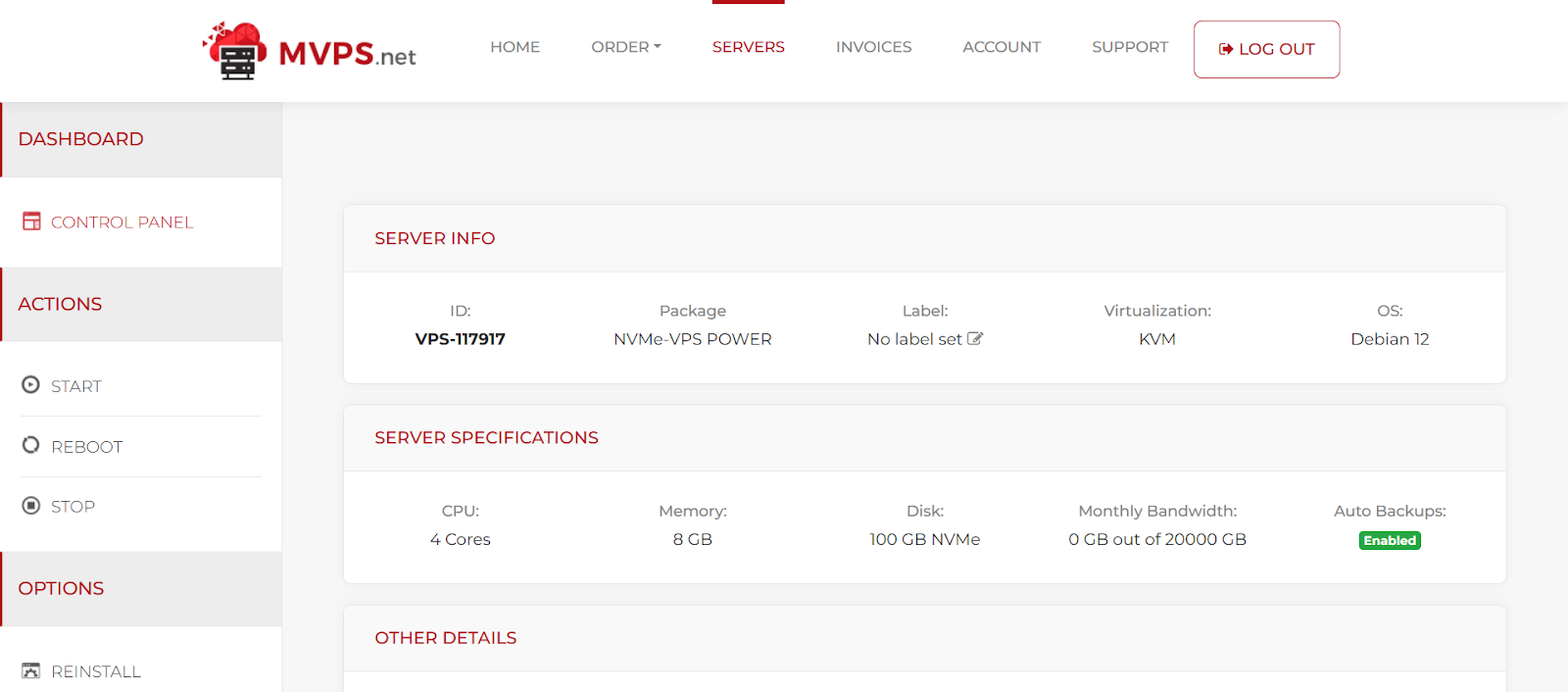Click the MVPS.net brand name text

pyautogui.click(x=348, y=54)
